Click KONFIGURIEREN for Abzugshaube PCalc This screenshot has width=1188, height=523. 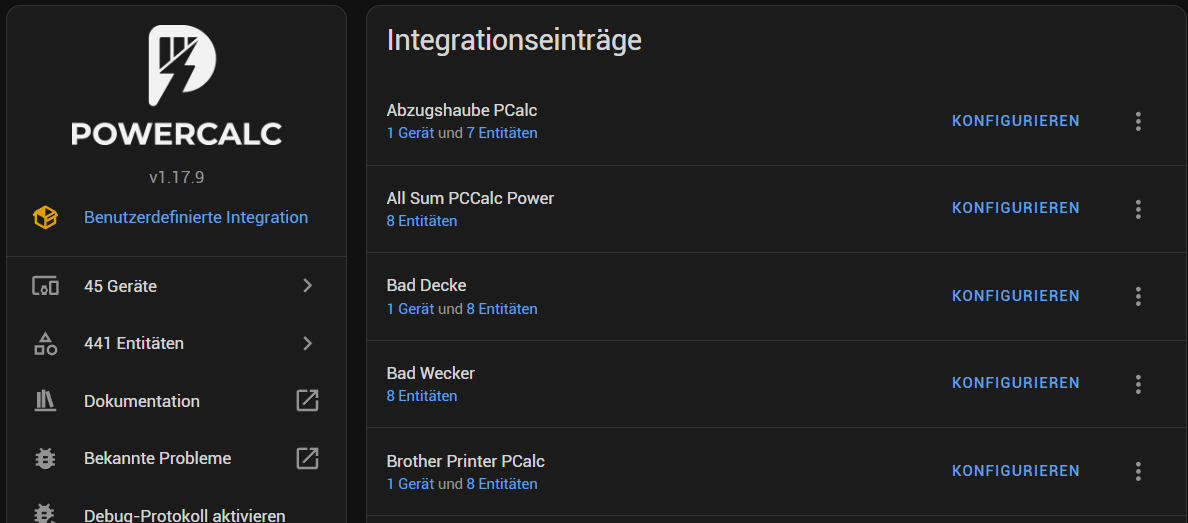(1015, 121)
